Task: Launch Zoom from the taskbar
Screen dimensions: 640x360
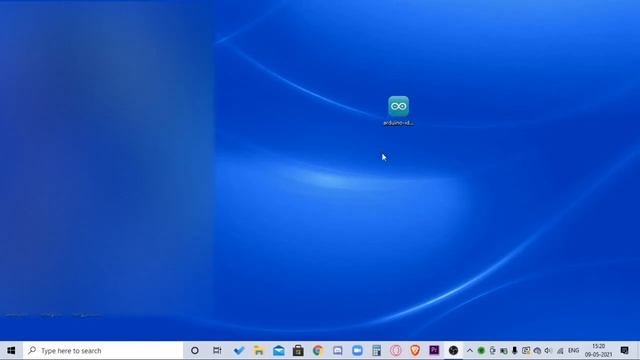Action: [x=357, y=350]
